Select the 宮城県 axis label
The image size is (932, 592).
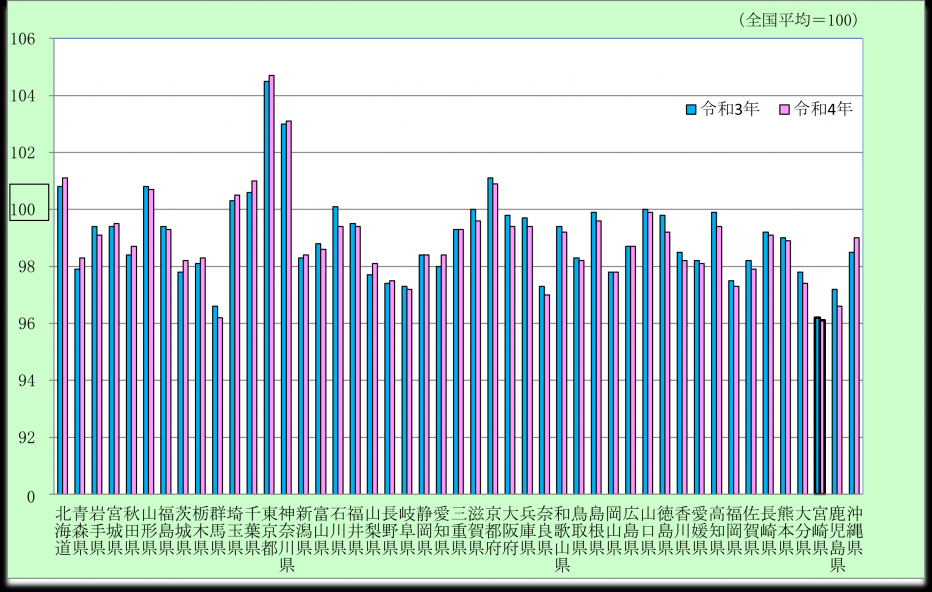(115, 531)
